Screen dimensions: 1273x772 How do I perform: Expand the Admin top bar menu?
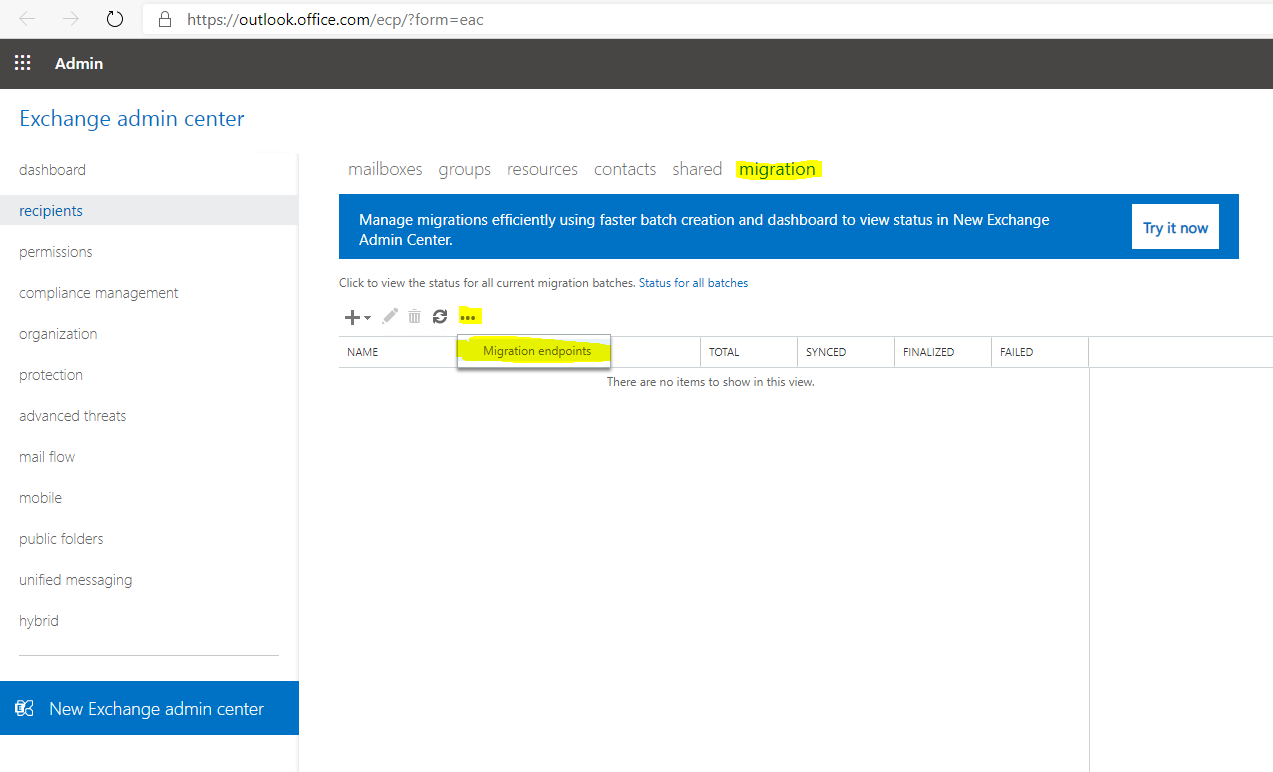click(x=79, y=63)
